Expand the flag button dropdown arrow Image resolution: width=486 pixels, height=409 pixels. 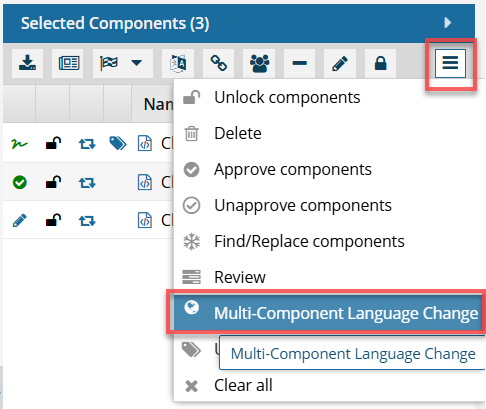pos(137,63)
